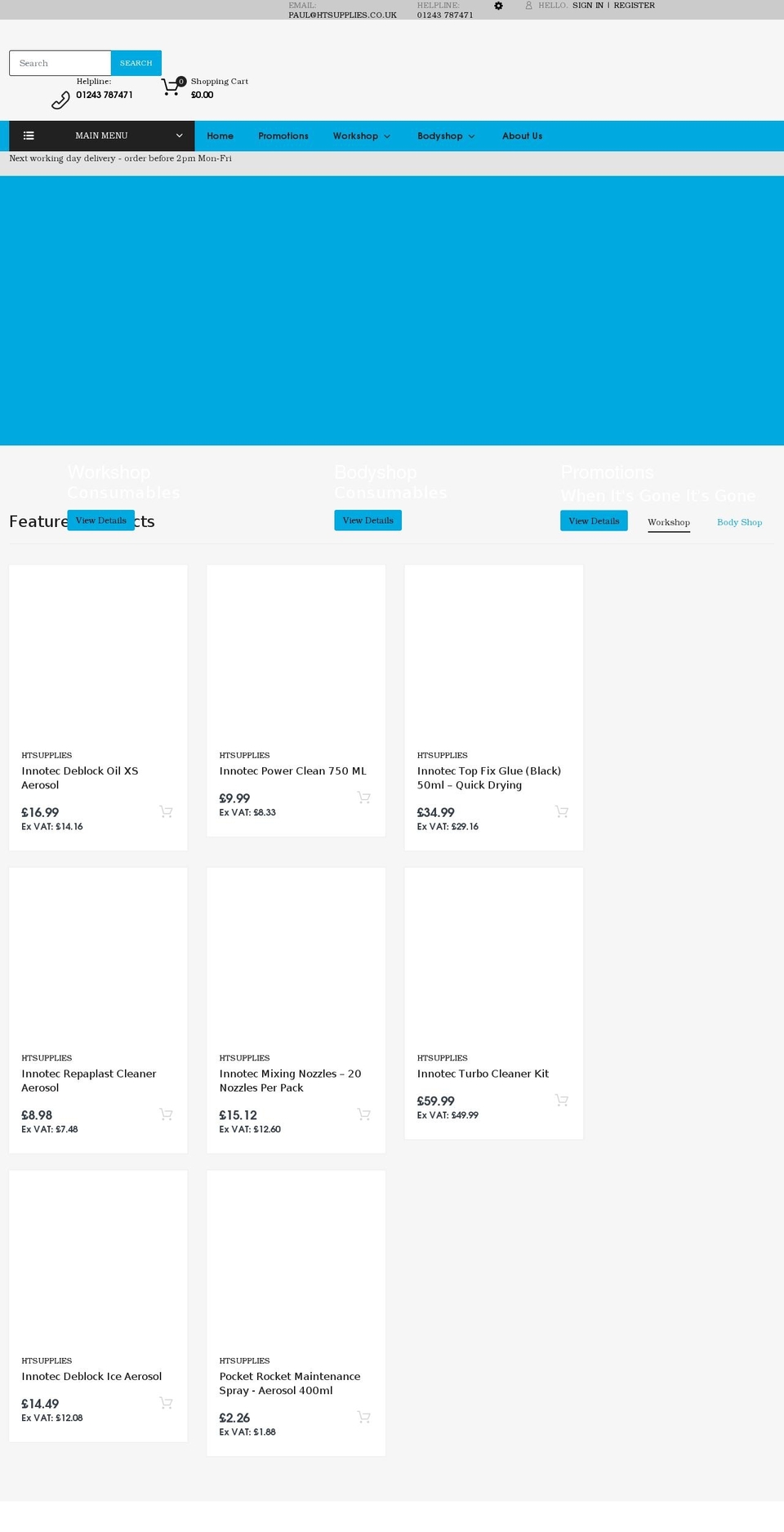Open Innotec Deblock Oil XS Aerosol product title
Image resolution: width=784 pixels, height=1532 pixels.
click(80, 778)
